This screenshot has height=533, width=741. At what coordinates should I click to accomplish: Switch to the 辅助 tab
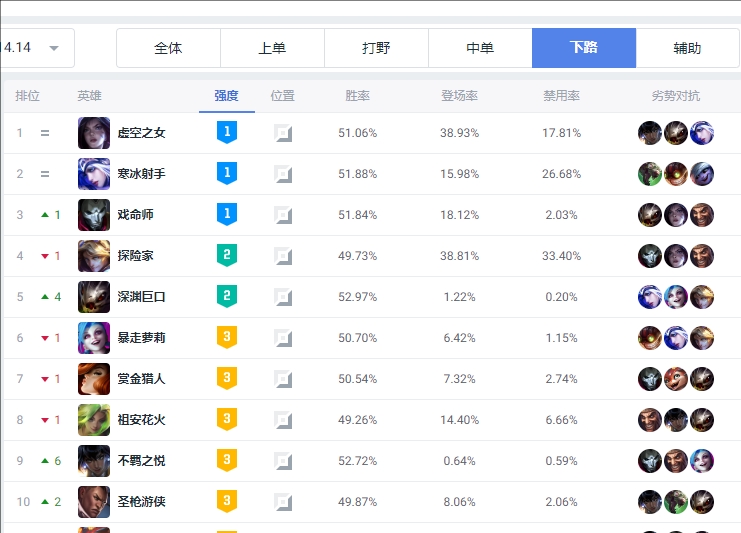point(687,48)
